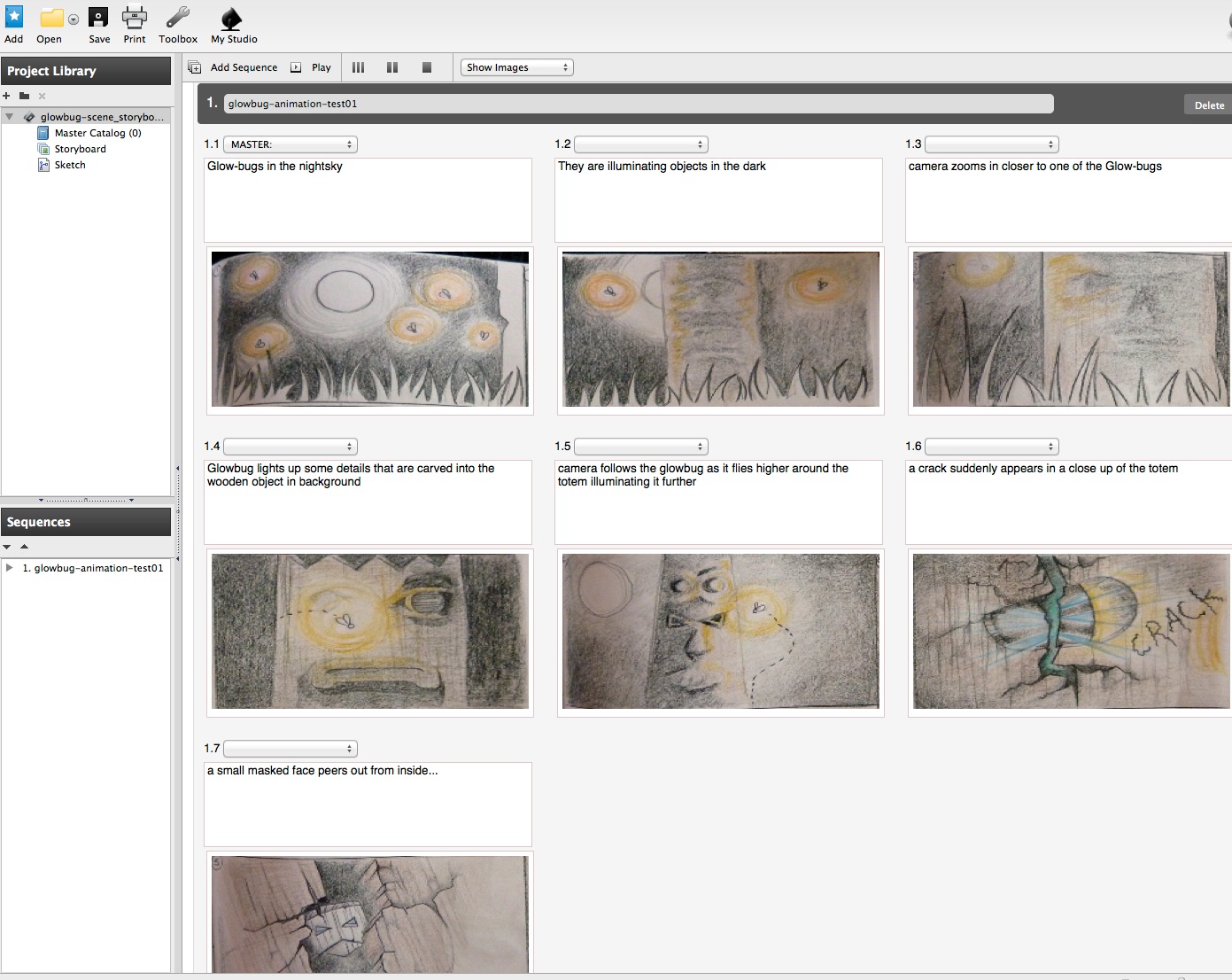Click the Storyboard document icon

pos(43,149)
